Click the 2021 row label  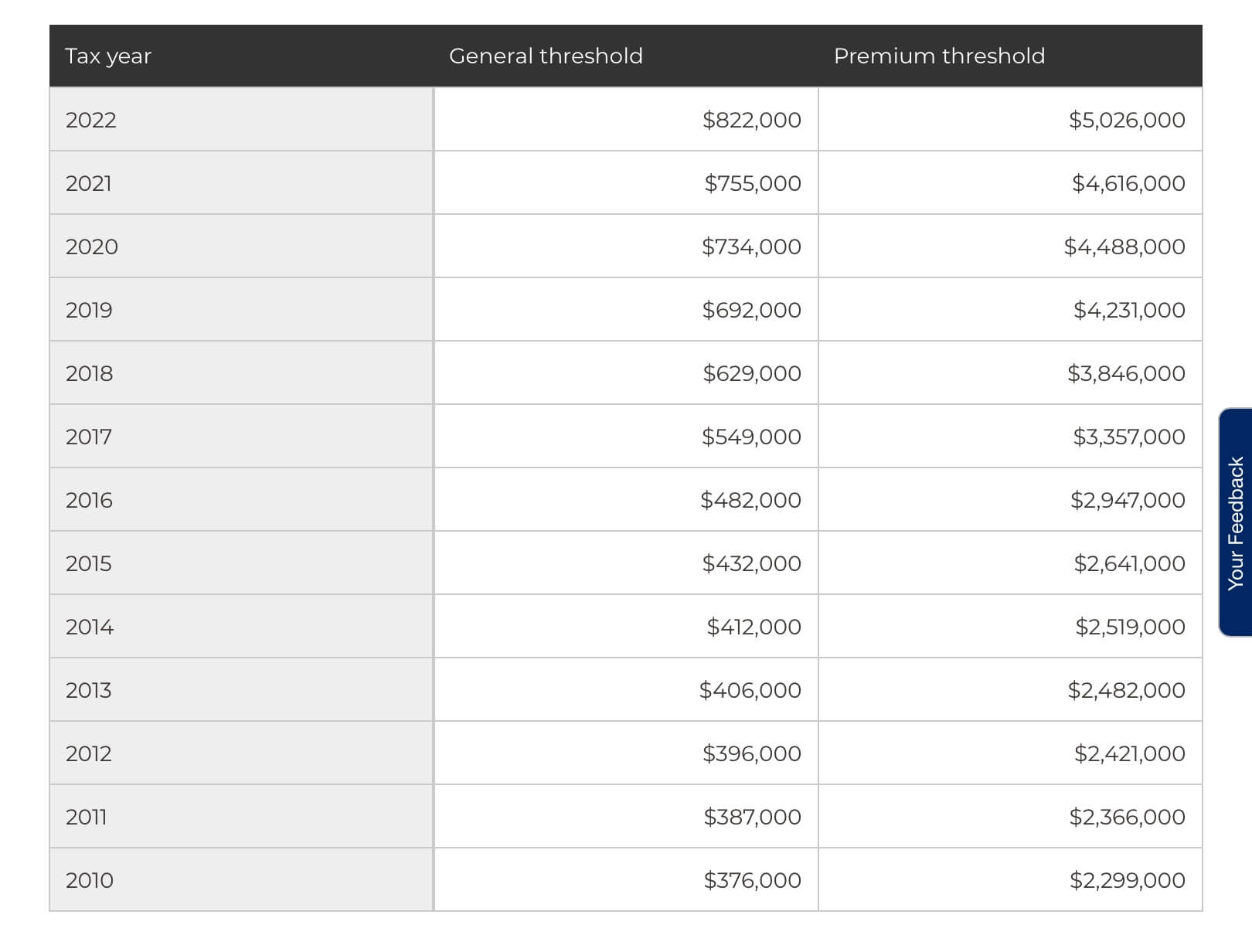(89, 183)
